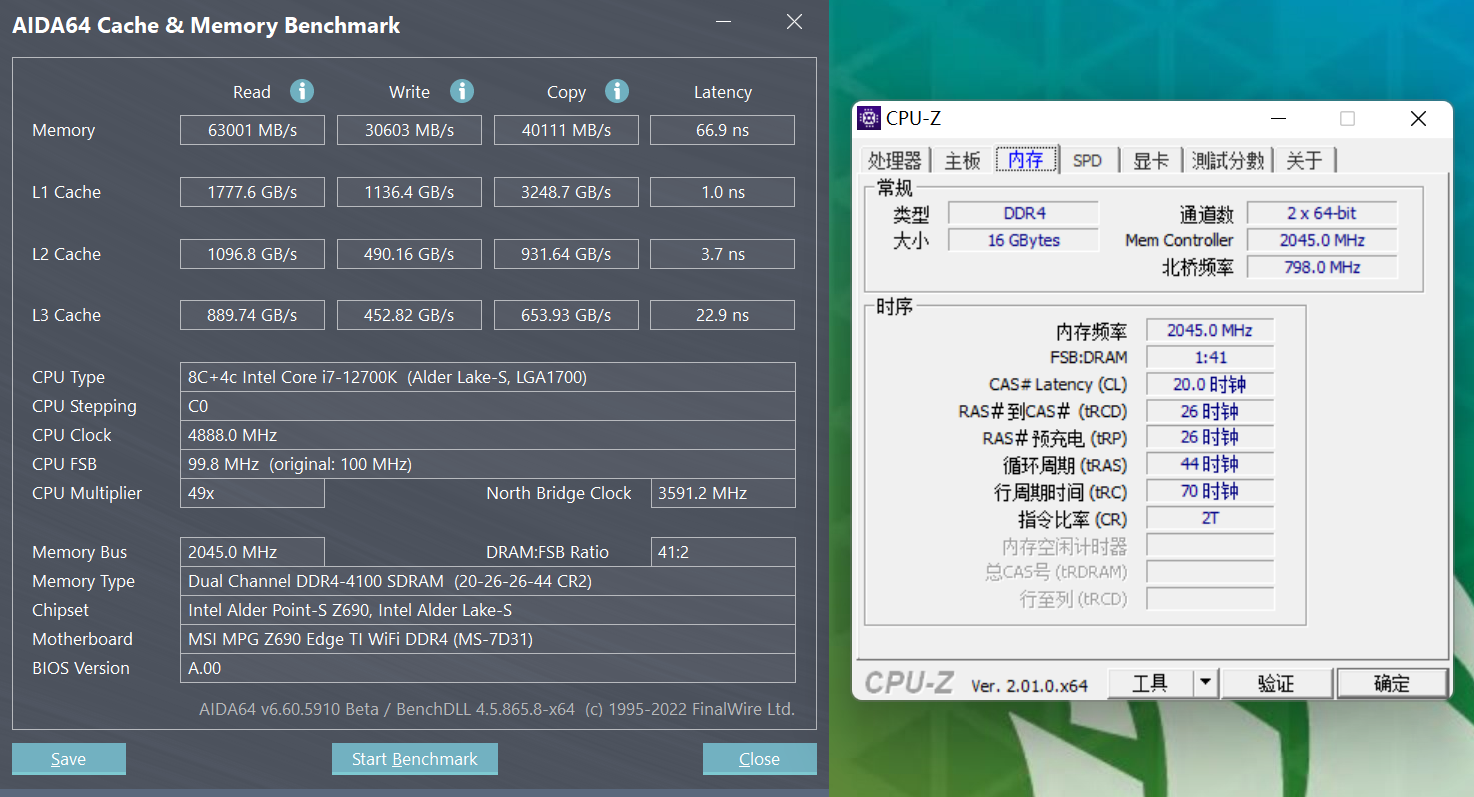
Task: Click the CPU Clock value 4888.0 MHz
Action: 488,435
